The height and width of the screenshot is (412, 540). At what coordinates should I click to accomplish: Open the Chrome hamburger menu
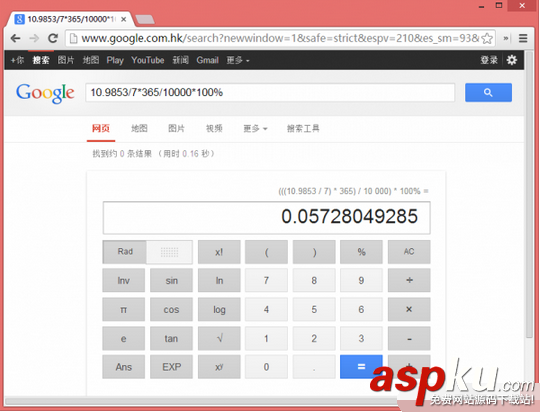[523, 38]
